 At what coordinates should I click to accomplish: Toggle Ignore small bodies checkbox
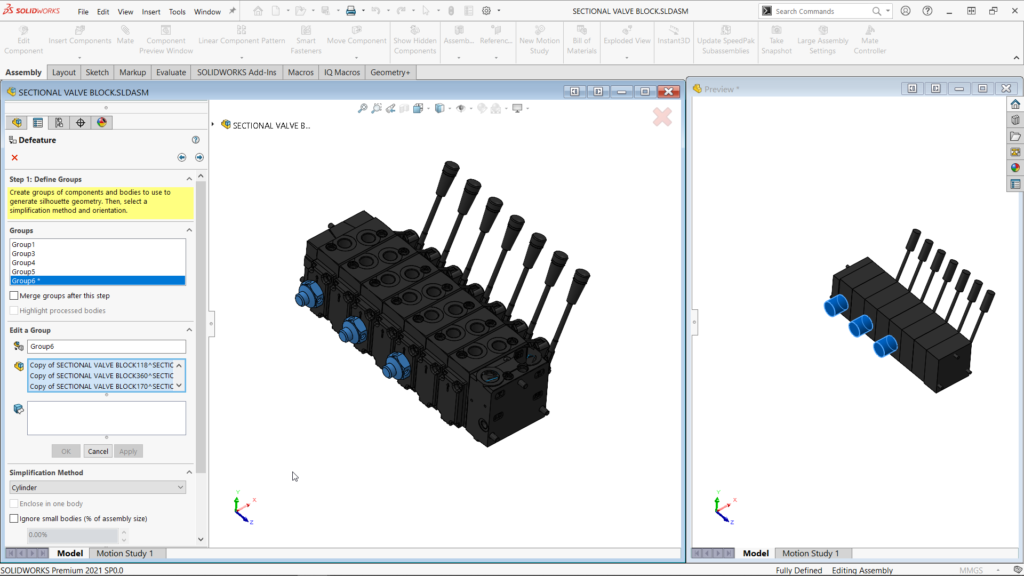click(14, 519)
